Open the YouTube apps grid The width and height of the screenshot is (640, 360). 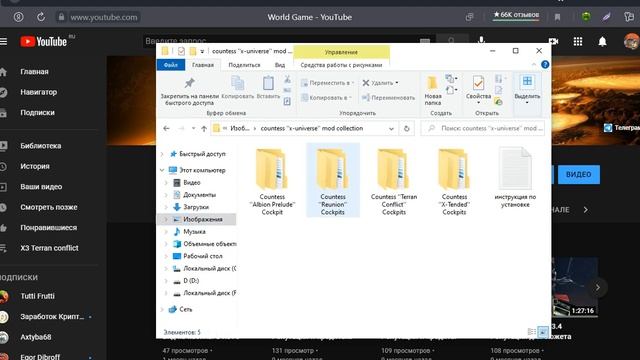coord(578,42)
